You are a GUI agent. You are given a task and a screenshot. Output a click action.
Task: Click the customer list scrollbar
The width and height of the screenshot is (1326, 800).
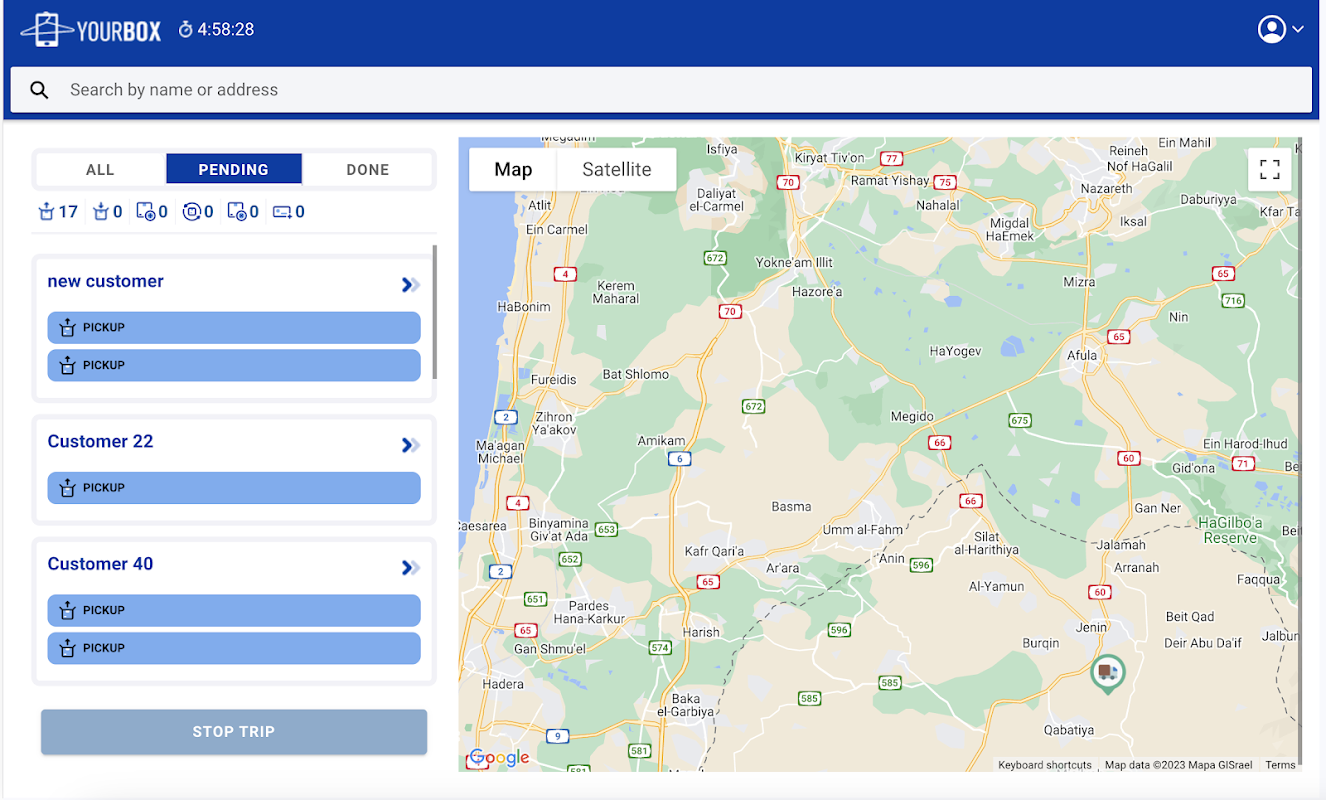435,311
